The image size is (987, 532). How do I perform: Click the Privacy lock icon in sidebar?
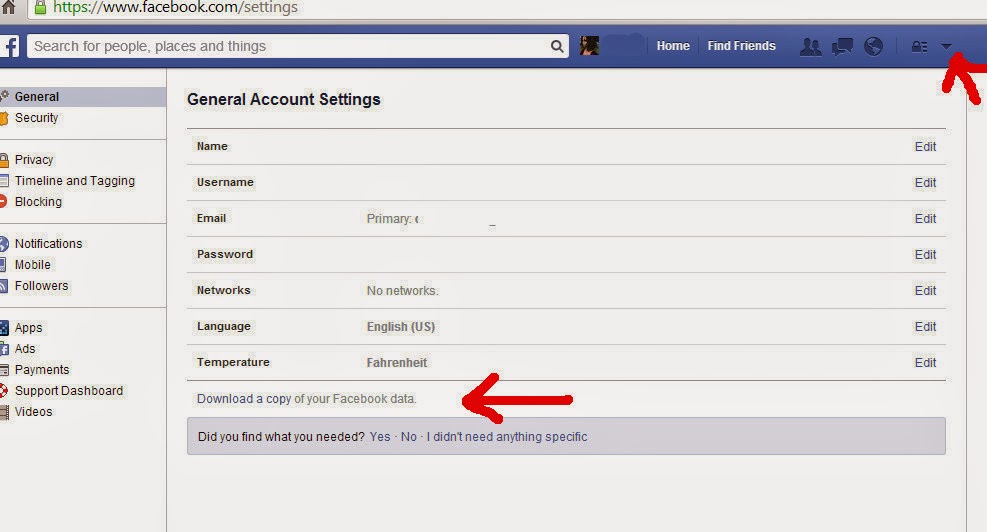4,160
